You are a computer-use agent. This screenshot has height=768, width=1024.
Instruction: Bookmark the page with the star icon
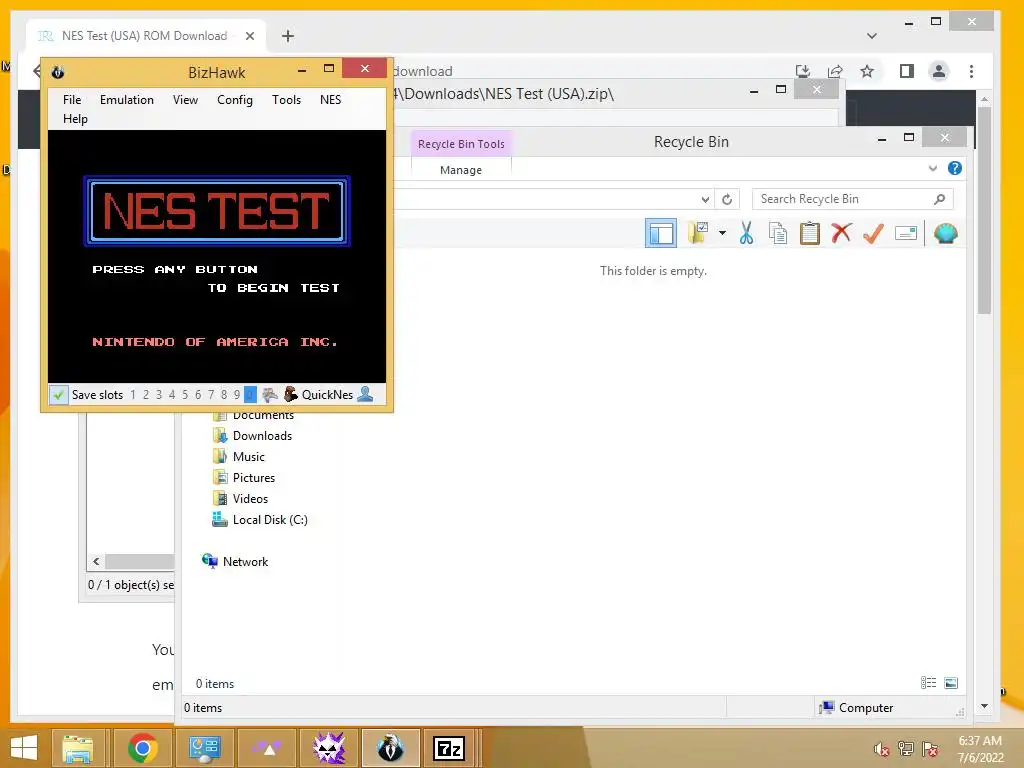click(x=867, y=71)
